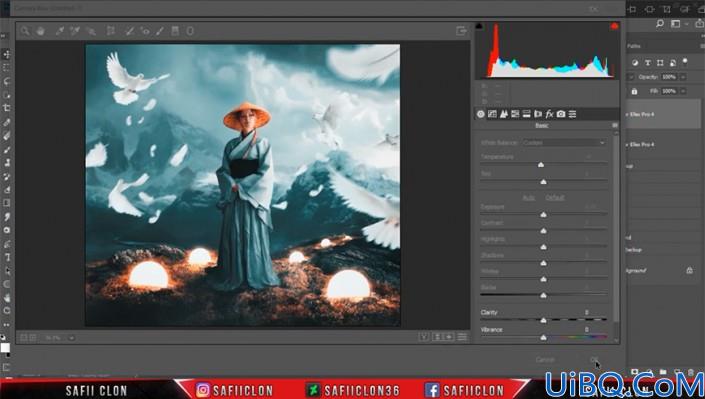The image size is (705, 399).
Task: Toggle the before/after preview Y button
Action: pyautogui.click(x=424, y=337)
